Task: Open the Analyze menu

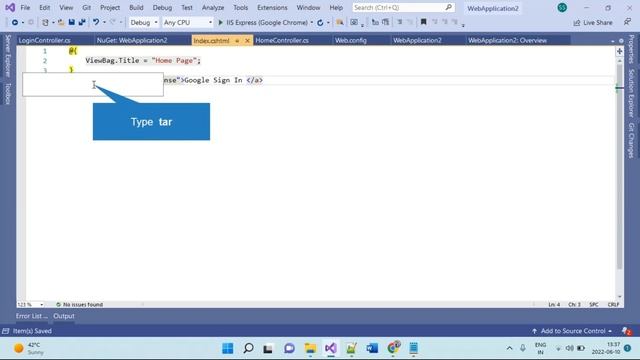Action: pyautogui.click(x=213, y=7)
